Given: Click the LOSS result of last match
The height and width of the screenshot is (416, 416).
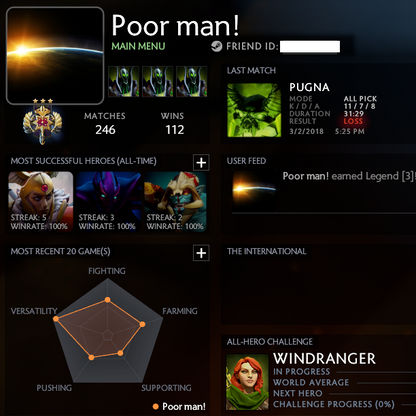Looking at the screenshot, I should (x=353, y=121).
